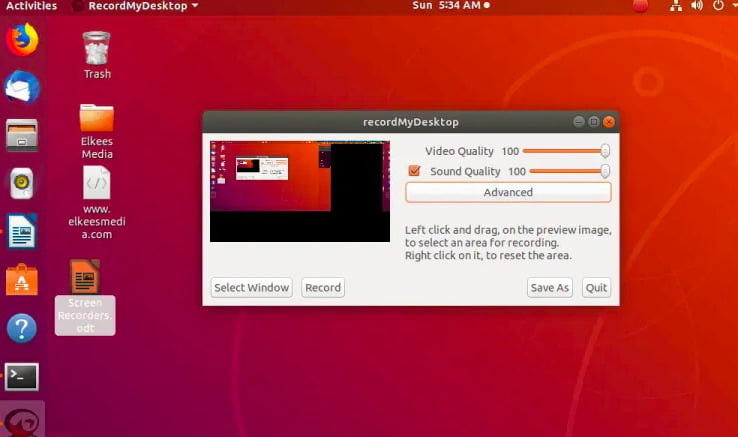
Task: Click the Video Quality label
Action: [x=459, y=151]
